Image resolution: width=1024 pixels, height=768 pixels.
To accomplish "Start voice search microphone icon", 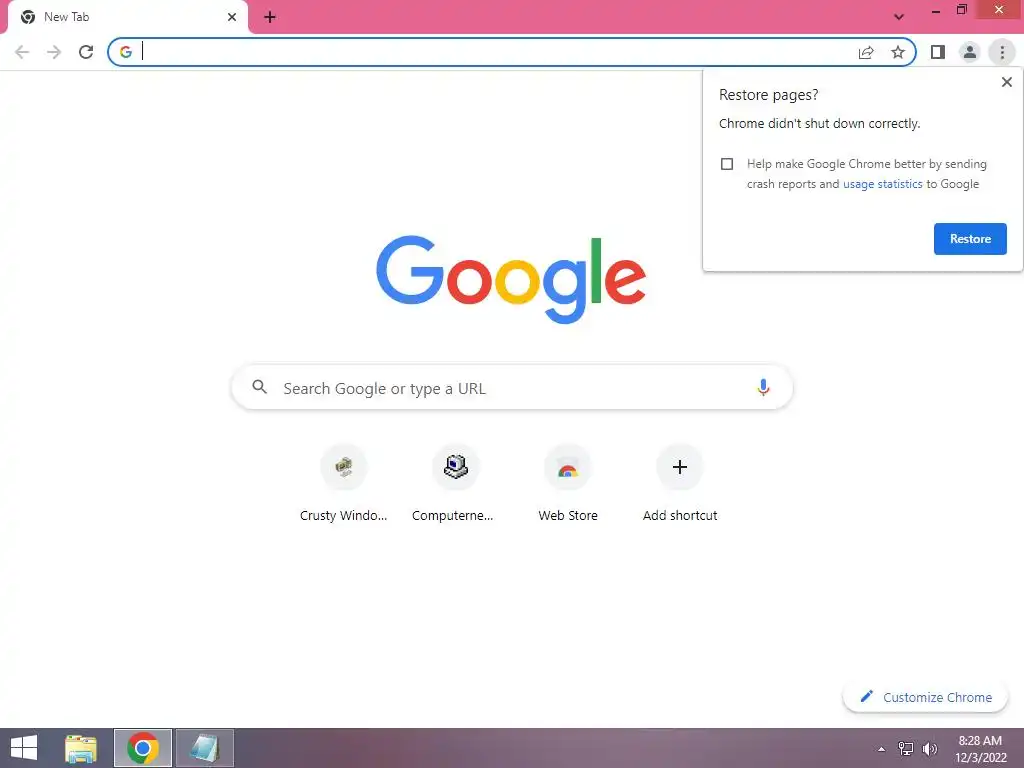I will [x=763, y=387].
